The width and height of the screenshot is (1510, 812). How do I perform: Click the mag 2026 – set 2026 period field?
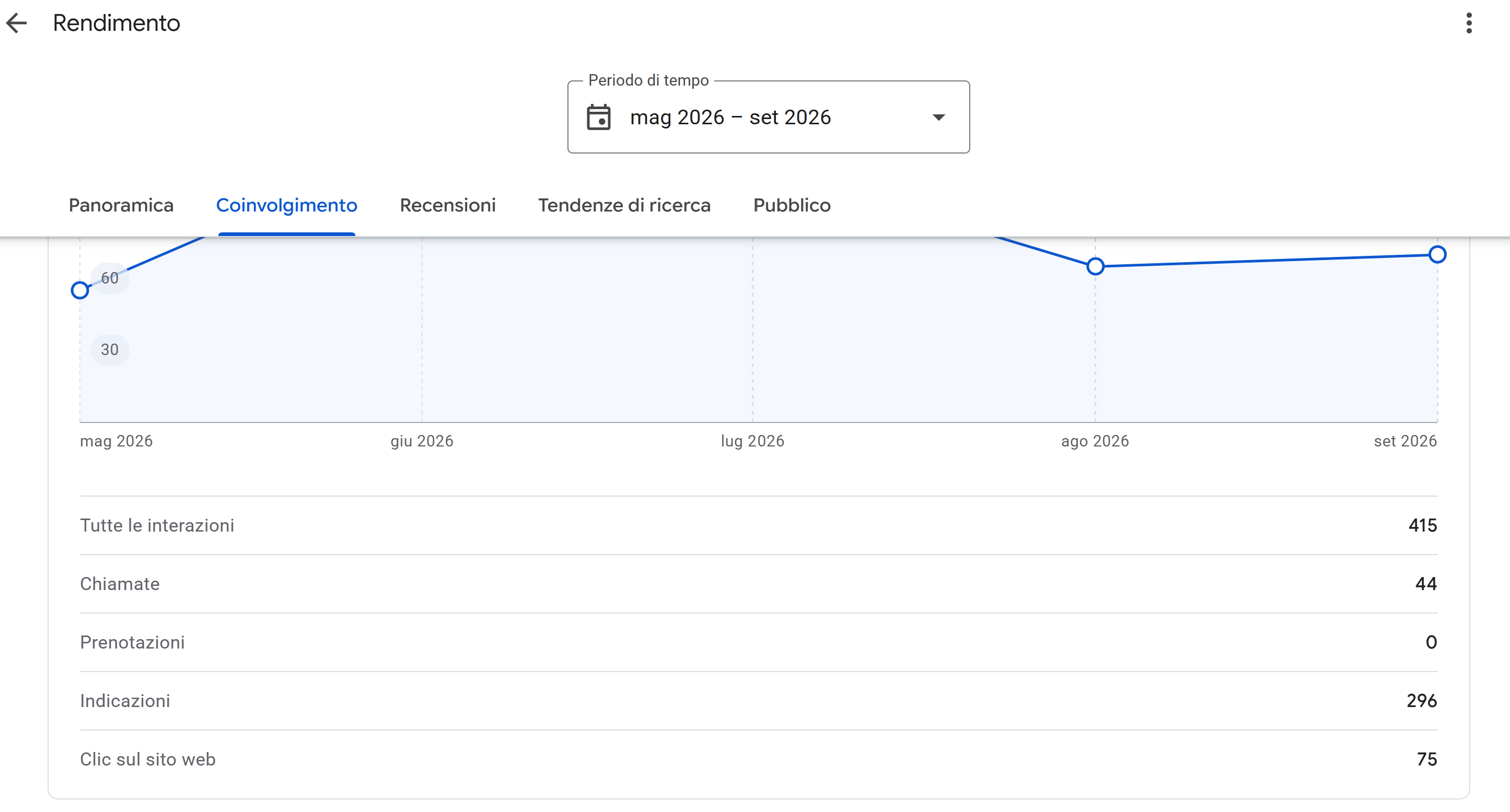(x=769, y=117)
